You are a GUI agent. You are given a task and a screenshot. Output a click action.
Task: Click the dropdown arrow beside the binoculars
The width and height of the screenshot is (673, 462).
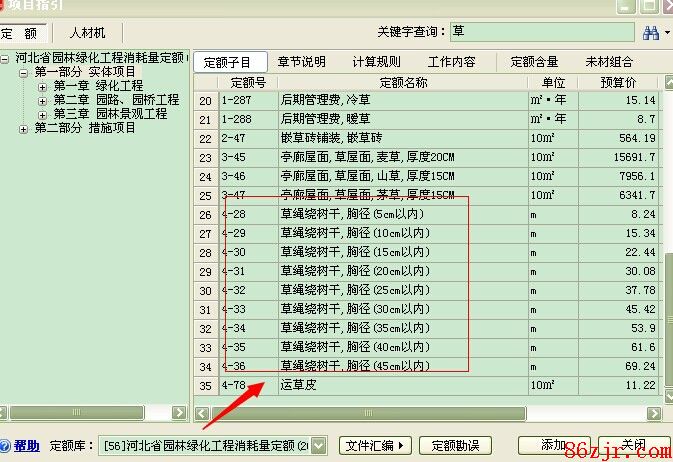tap(667, 33)
